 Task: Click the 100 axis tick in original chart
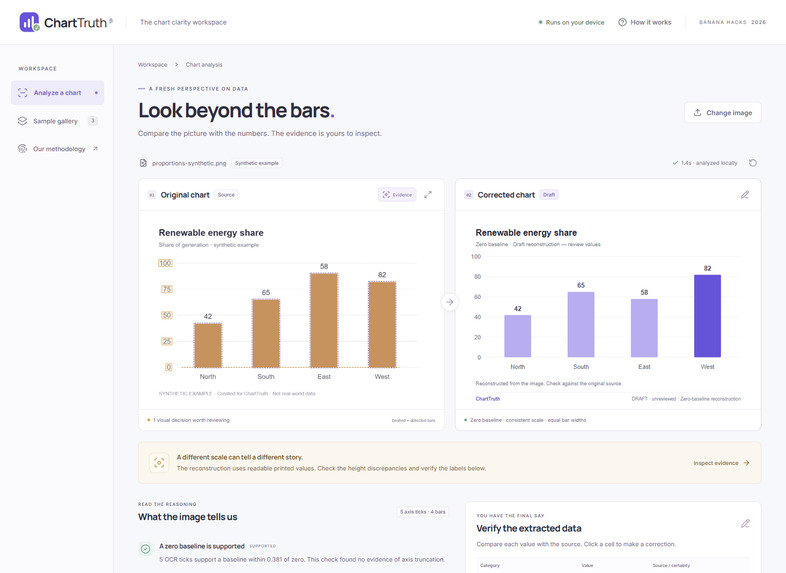tap(165, 263)
